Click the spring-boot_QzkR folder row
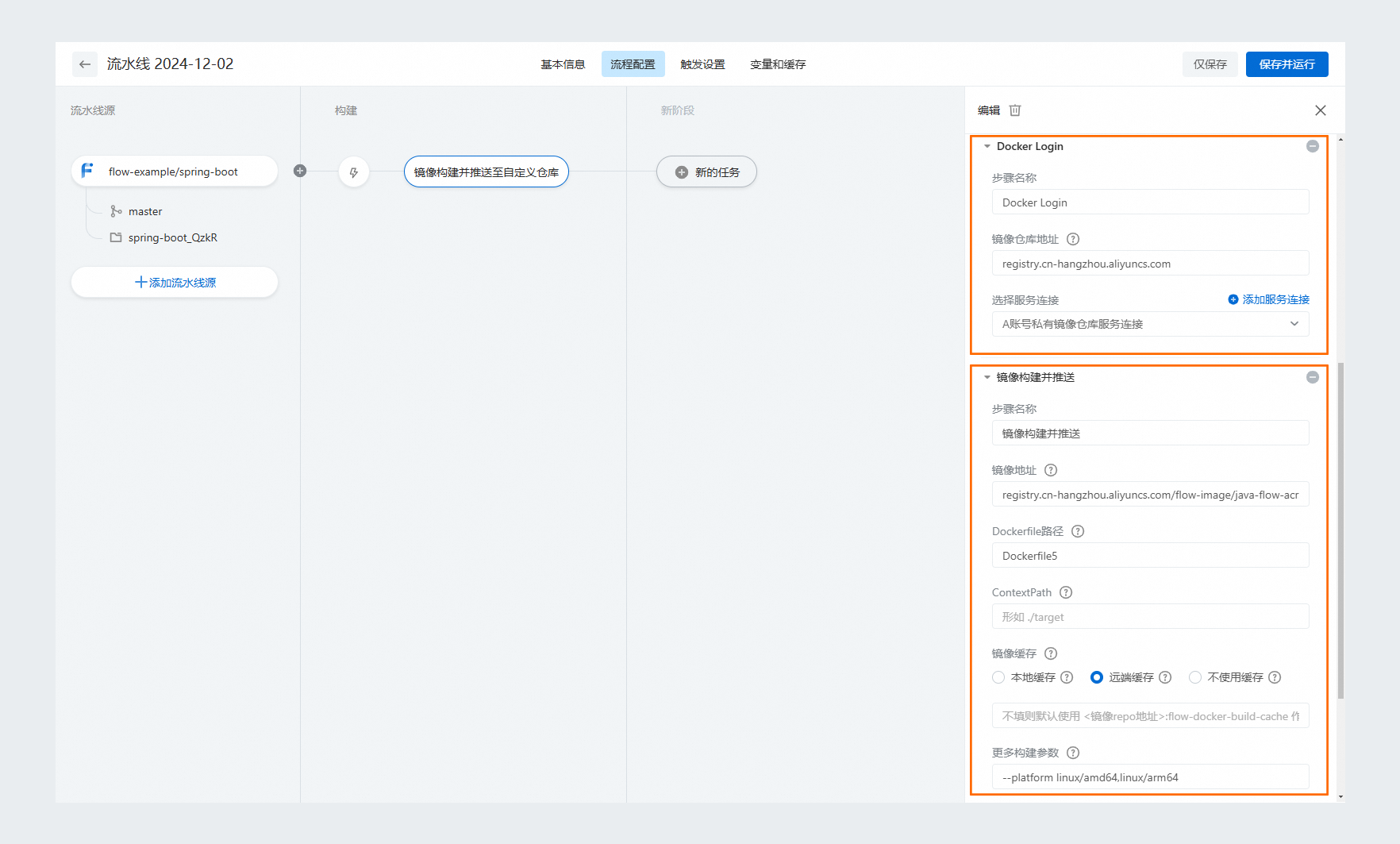Viewport: 1400px width, 844px height. point(163,237)
